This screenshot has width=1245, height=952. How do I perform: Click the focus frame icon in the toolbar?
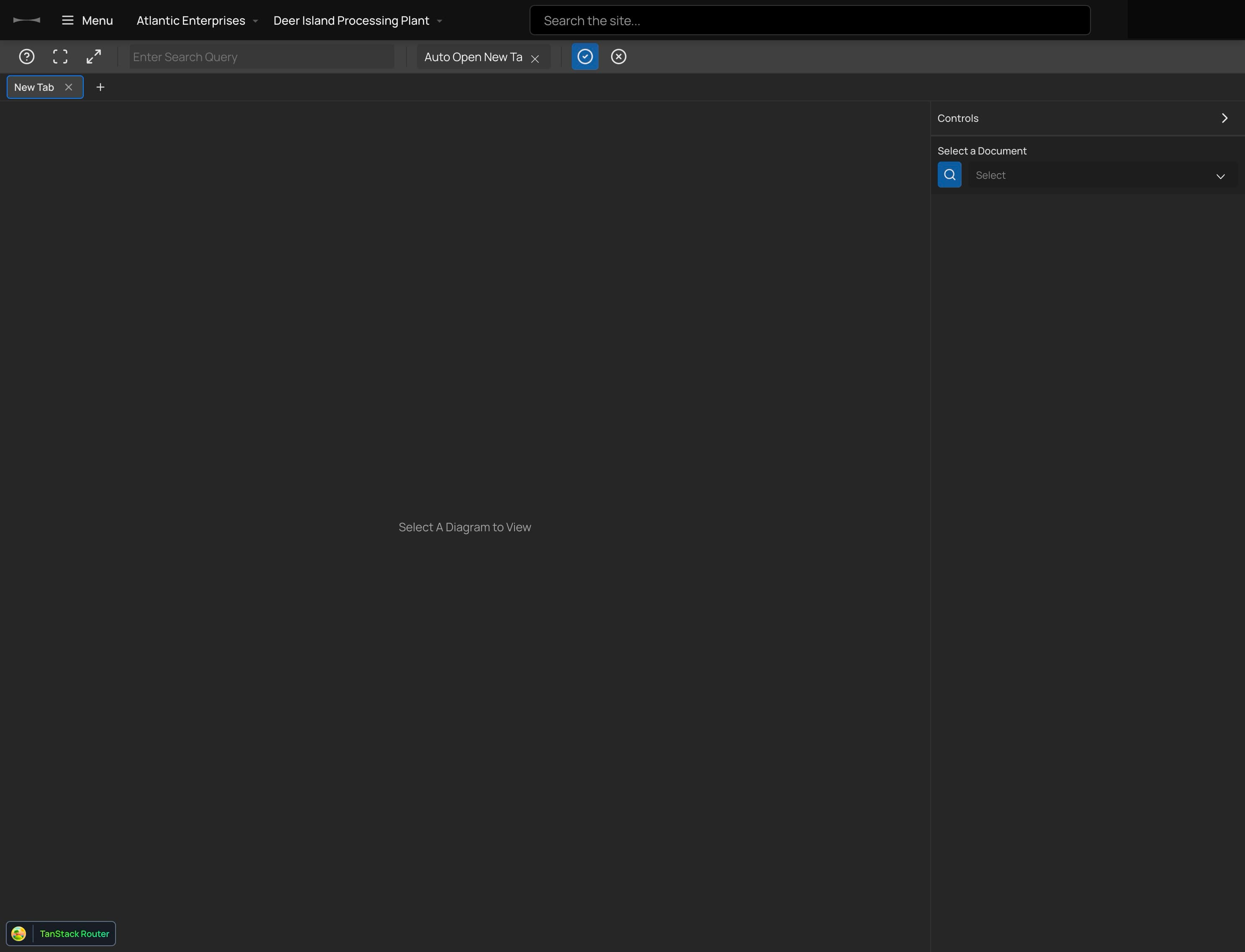(60, 57)
